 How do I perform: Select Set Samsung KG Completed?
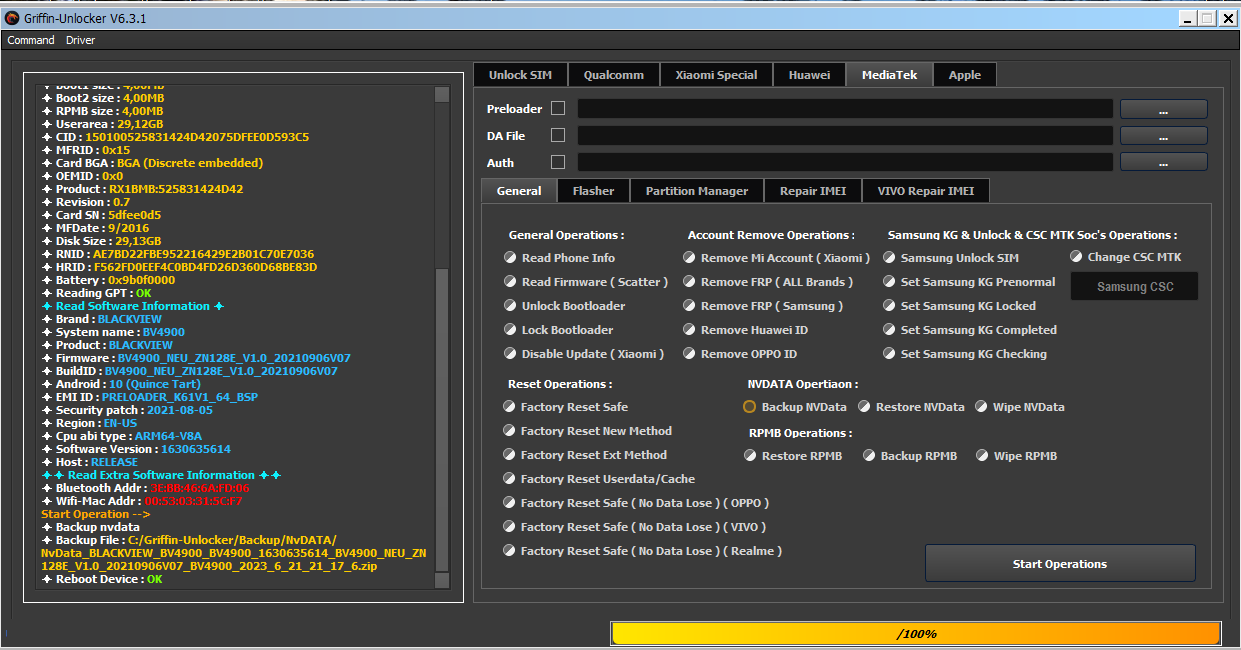click(x=970, y=330)
